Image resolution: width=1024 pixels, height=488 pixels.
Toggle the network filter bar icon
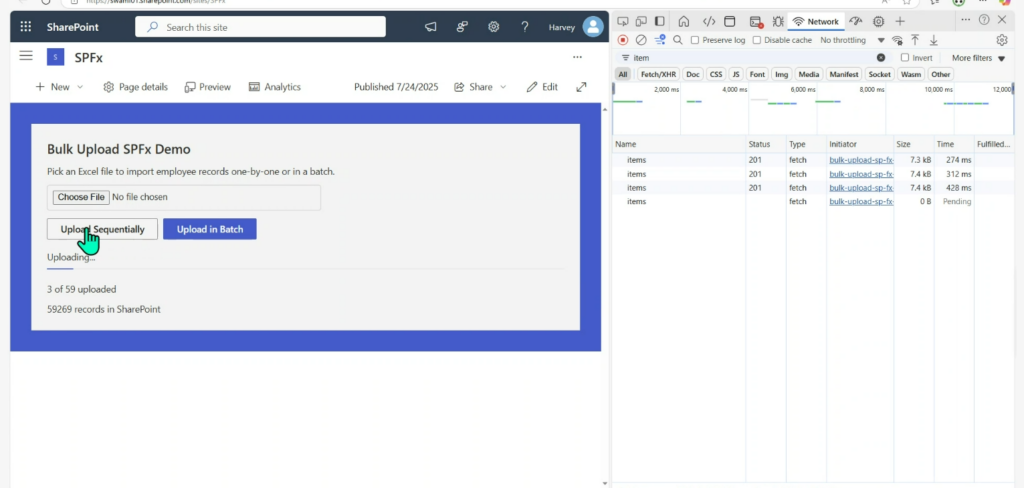[x=660, y=40]
